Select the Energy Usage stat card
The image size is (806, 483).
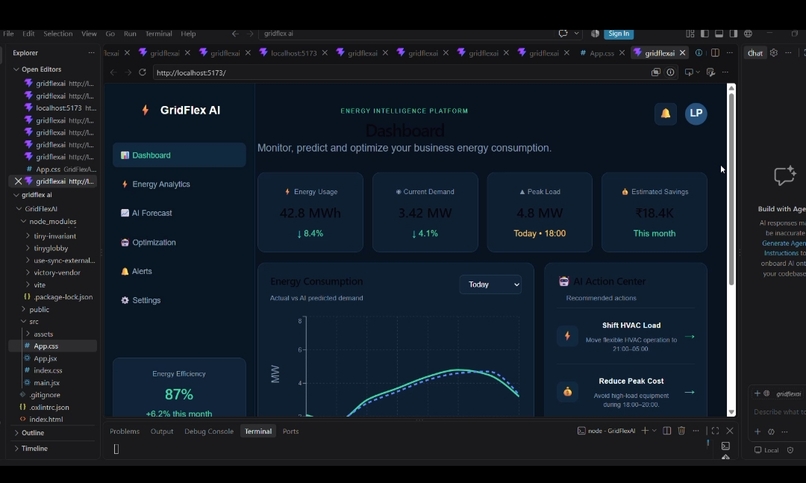tap(310, 212)
